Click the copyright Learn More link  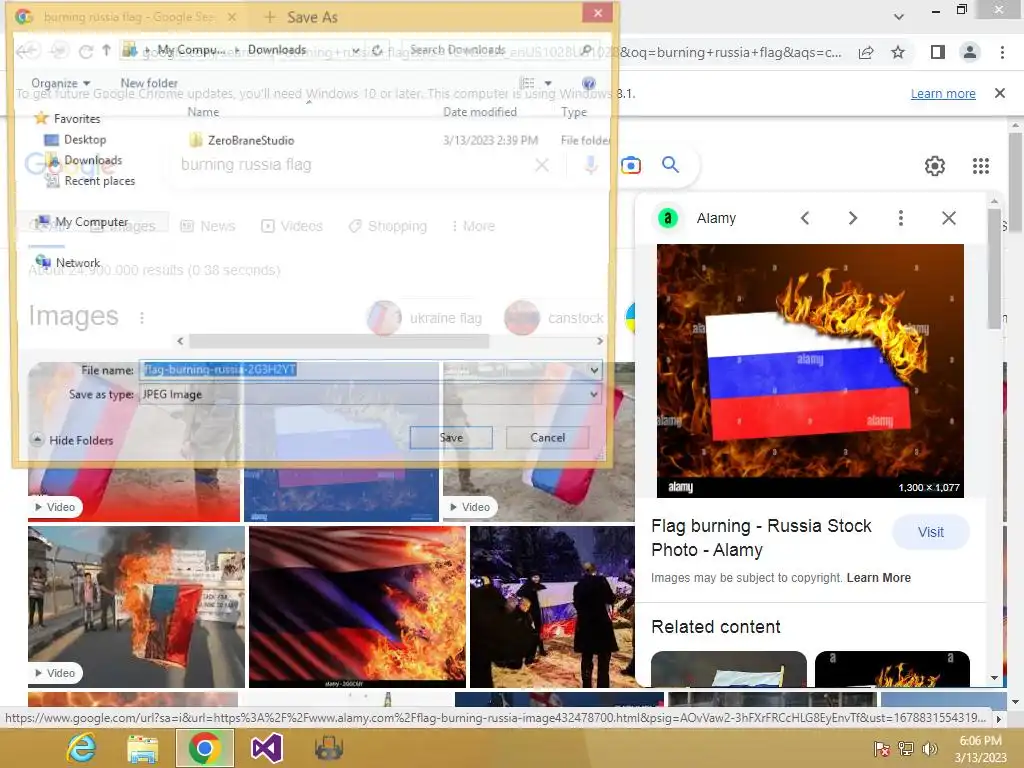(878, 578)
